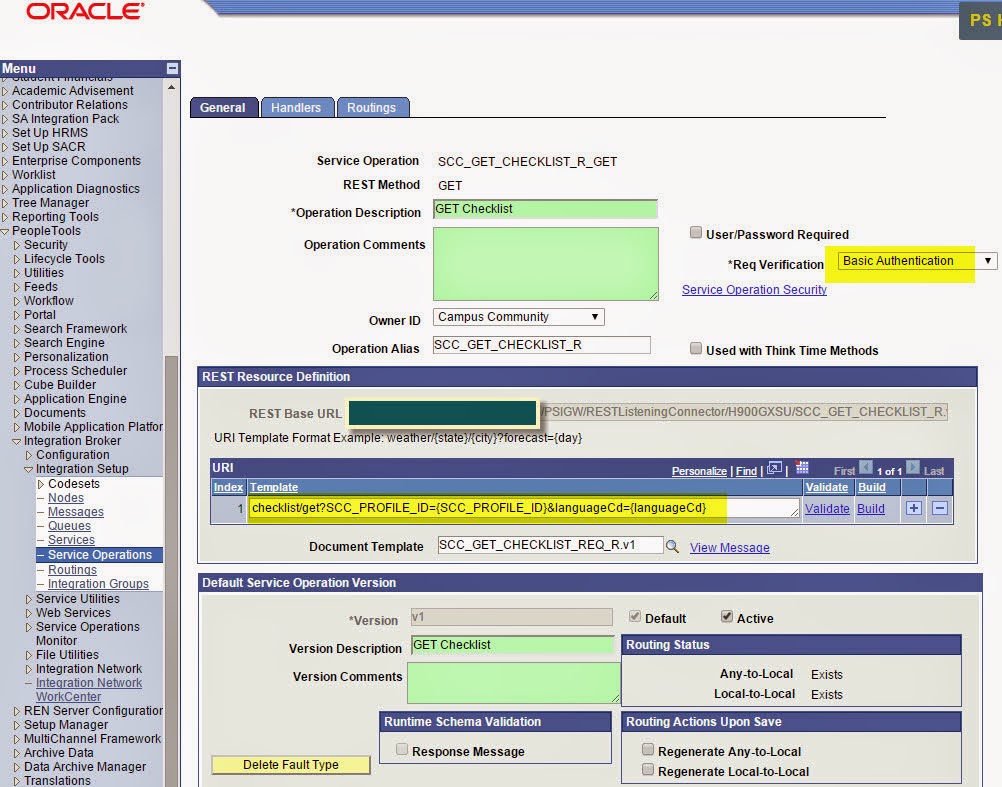Enable User/Password Required
This screenshot has width=1002, height=787.
point(696,232)
